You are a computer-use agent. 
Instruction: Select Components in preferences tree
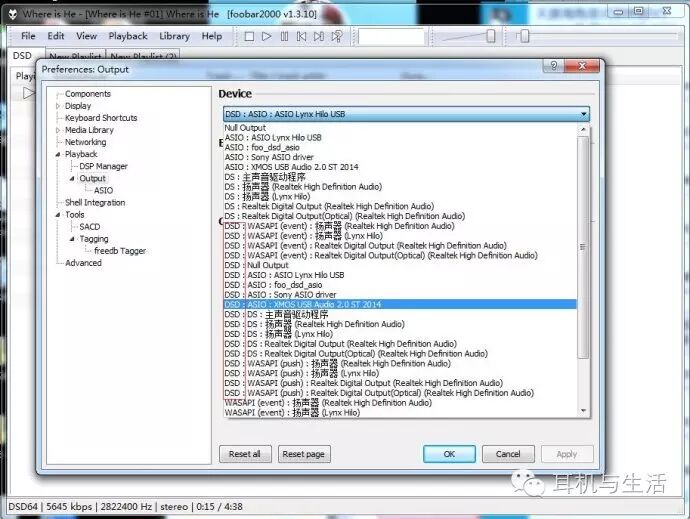(88, 94)
